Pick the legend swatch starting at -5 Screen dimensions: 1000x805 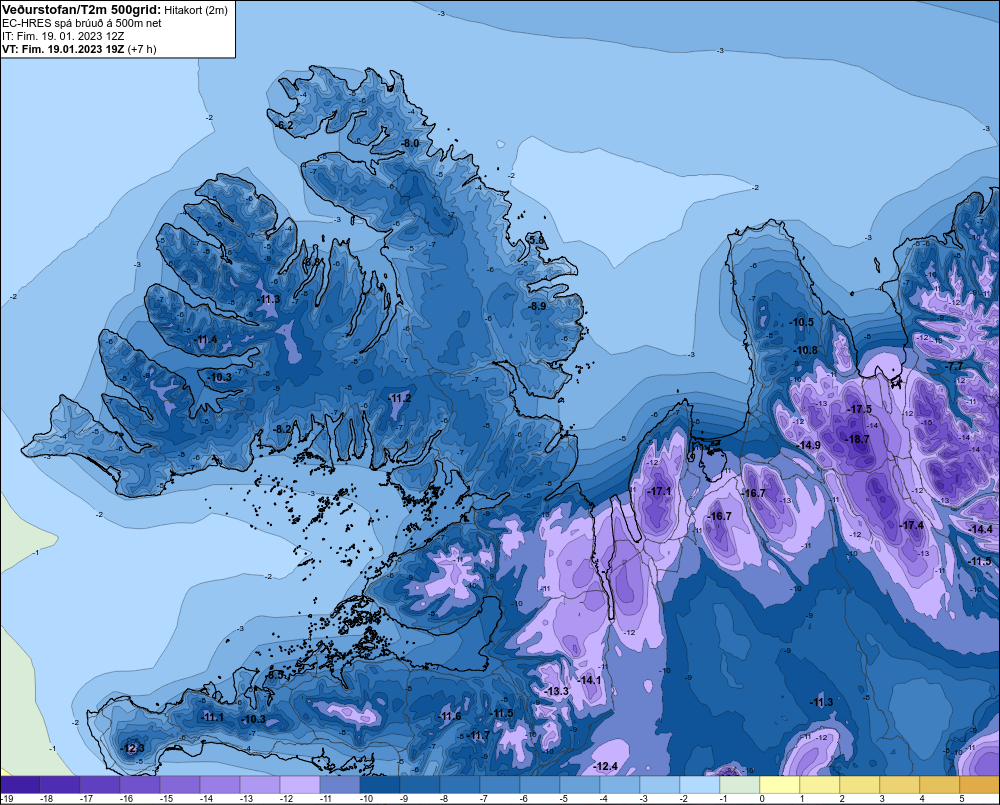click(580, 785)
